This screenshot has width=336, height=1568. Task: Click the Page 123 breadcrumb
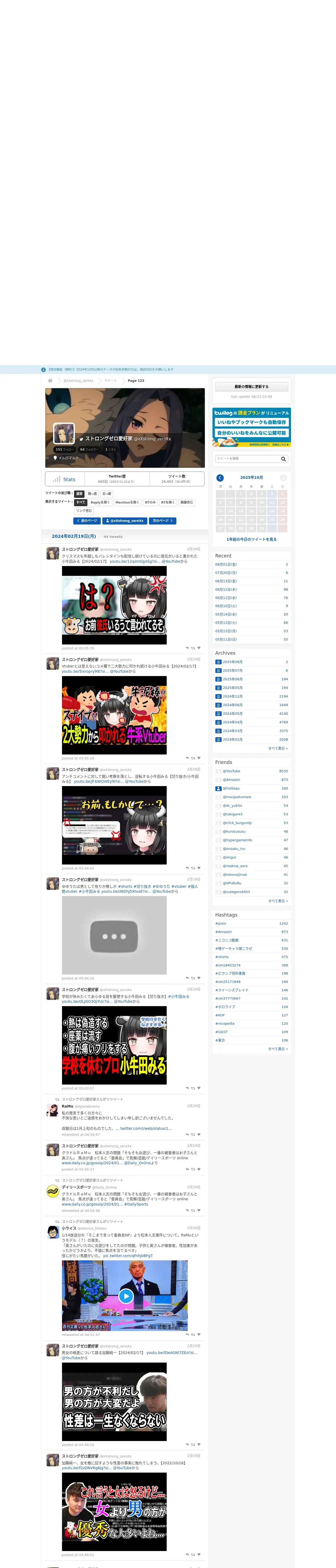(136, 381)
